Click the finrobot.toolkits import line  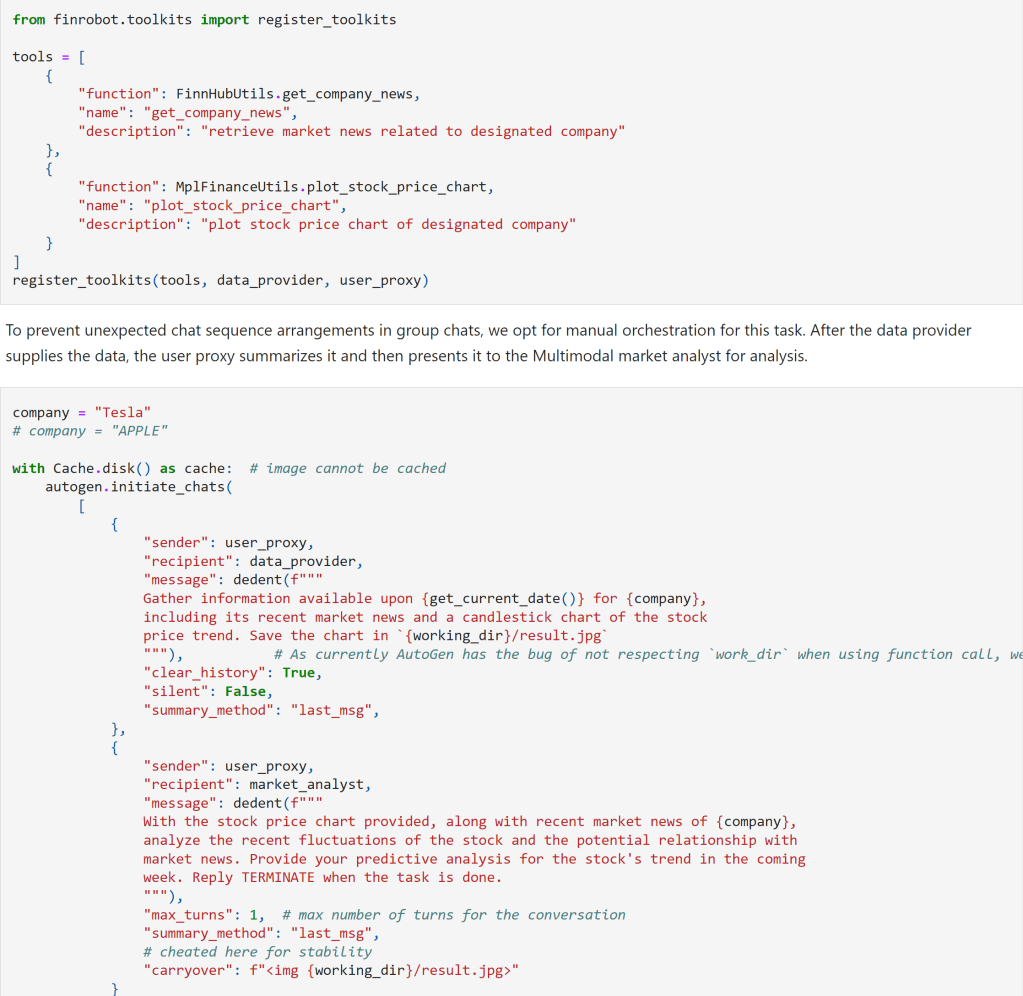point(204,19)
